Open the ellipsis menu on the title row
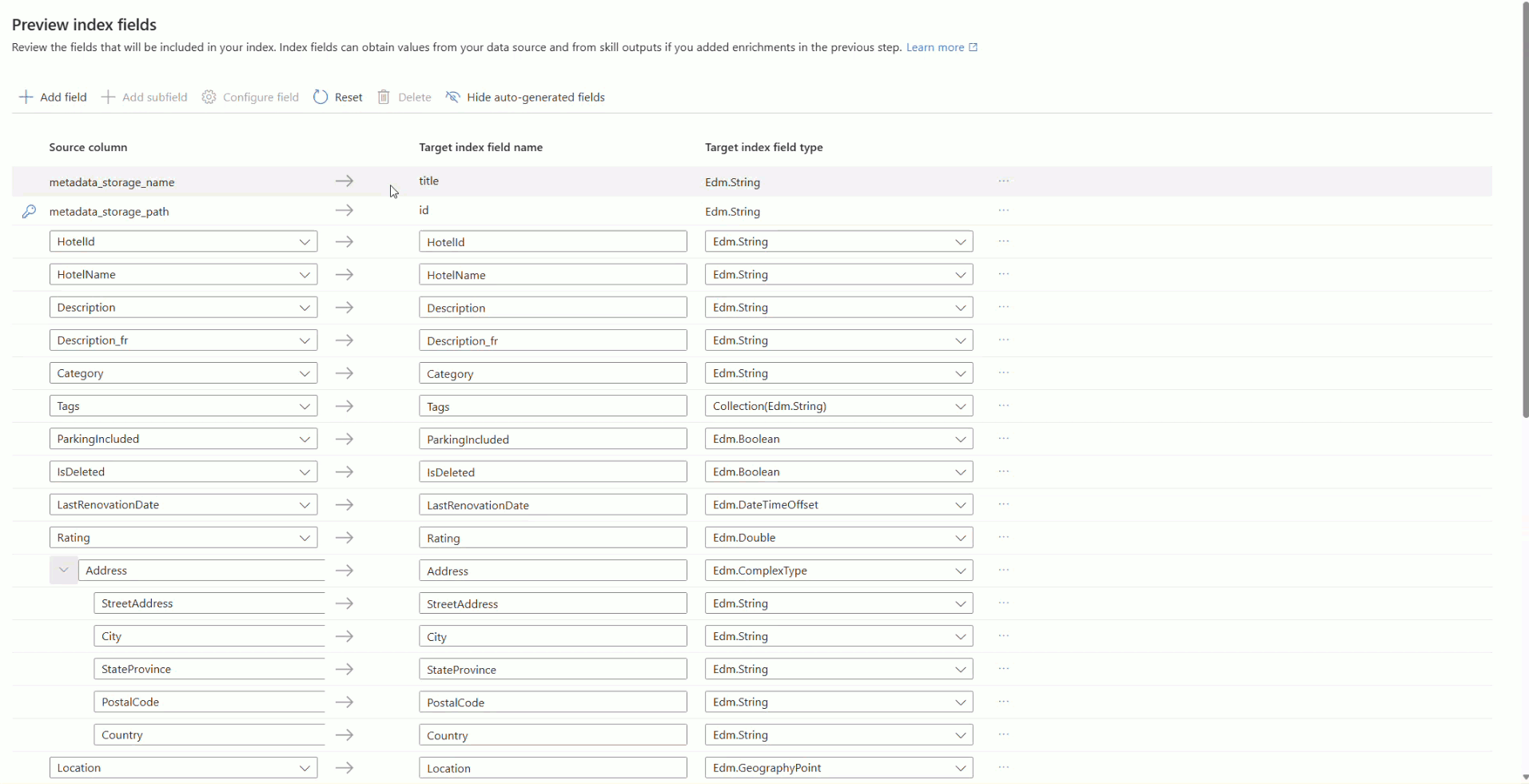This screenshot has height=784, width=1529. (1002, 181)
